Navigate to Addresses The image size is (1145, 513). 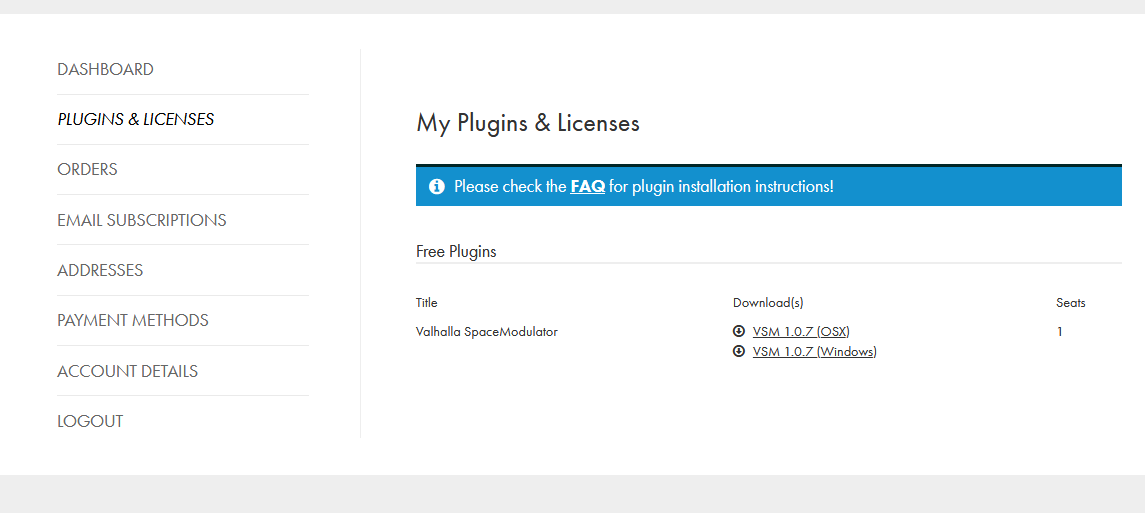point(100,270)
